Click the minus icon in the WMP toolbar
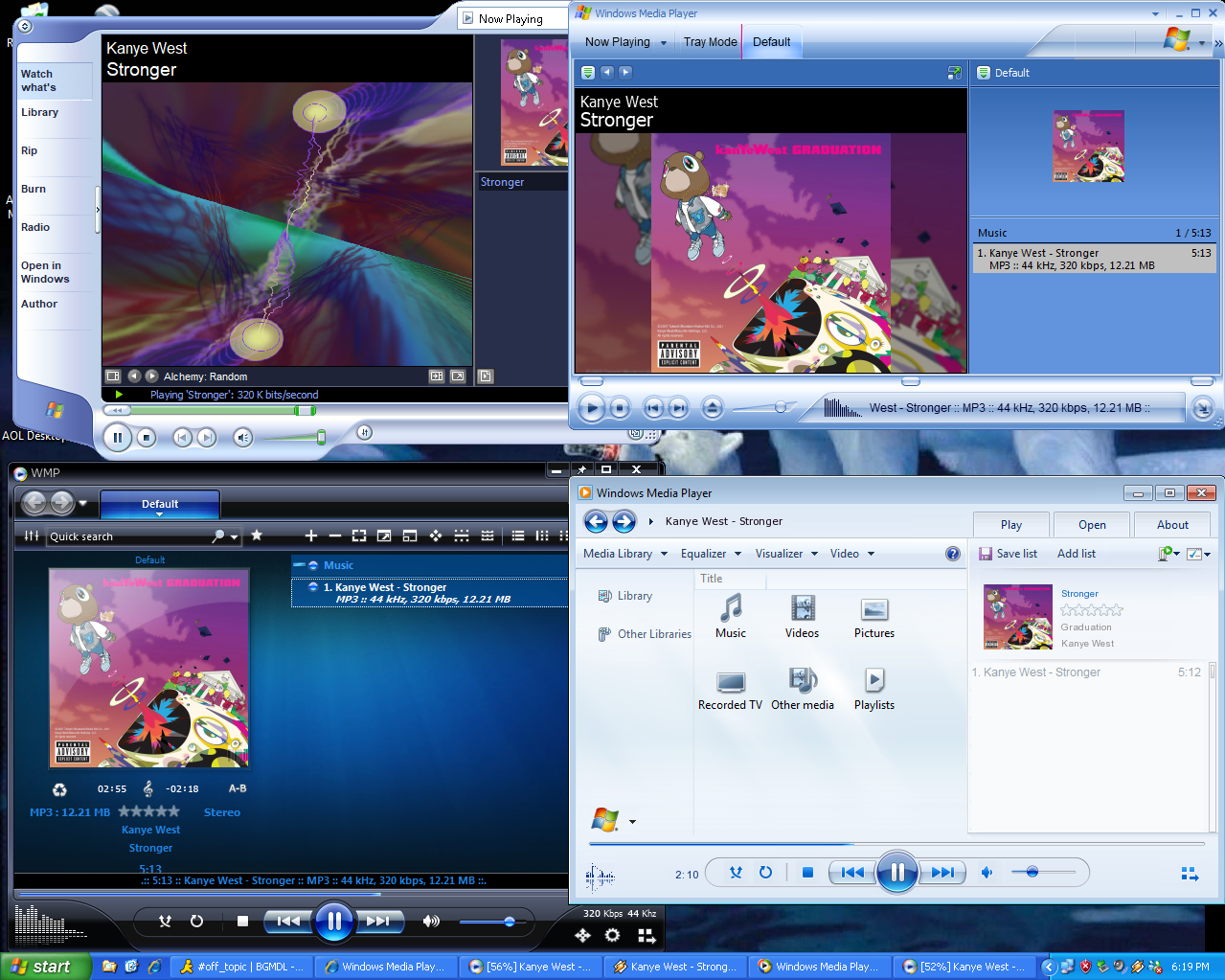The height and width of the screenshot is (980, 1225). 334,536
